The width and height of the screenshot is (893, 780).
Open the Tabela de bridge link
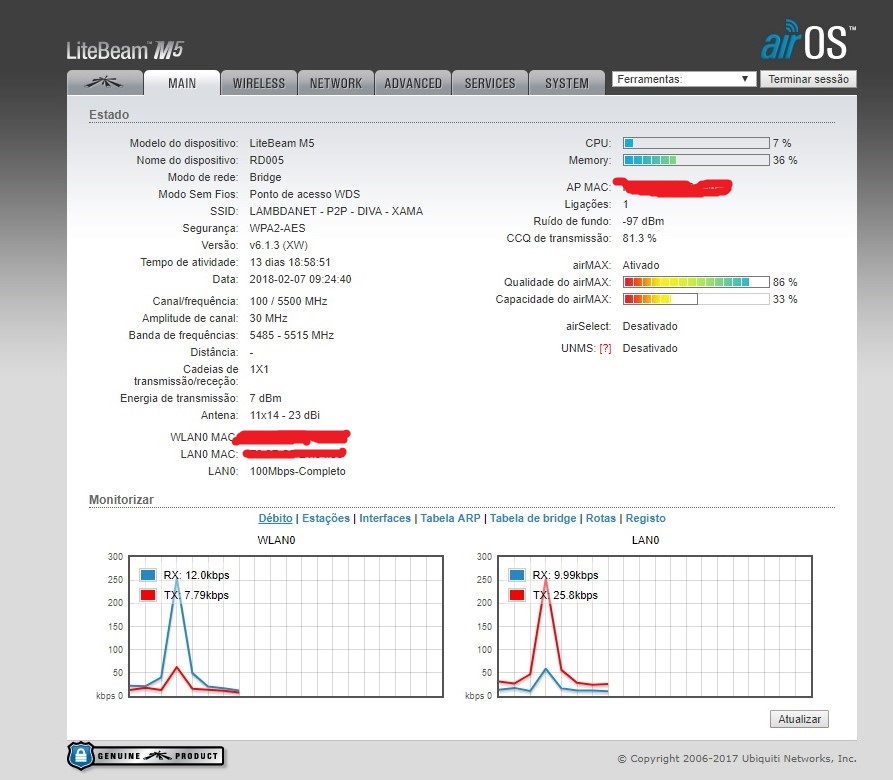coord(533,518)
